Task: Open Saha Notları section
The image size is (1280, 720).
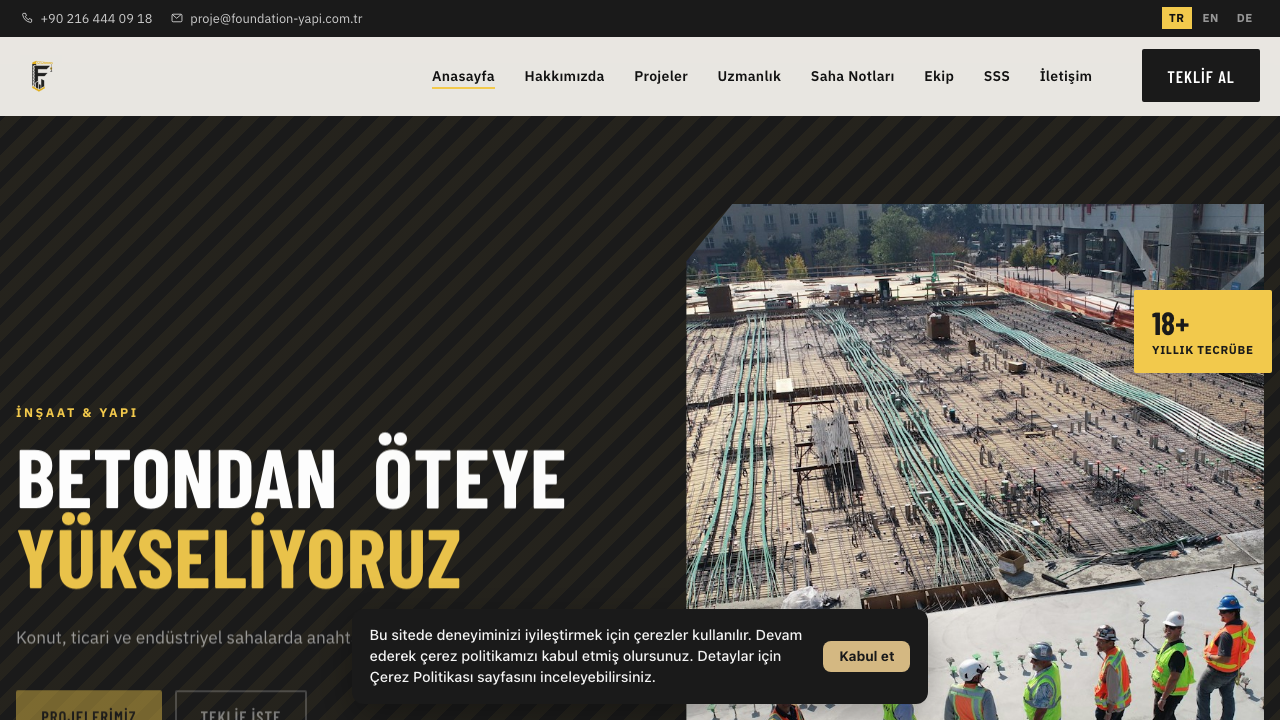Action: pyautogui.click(x=852, y=76)
